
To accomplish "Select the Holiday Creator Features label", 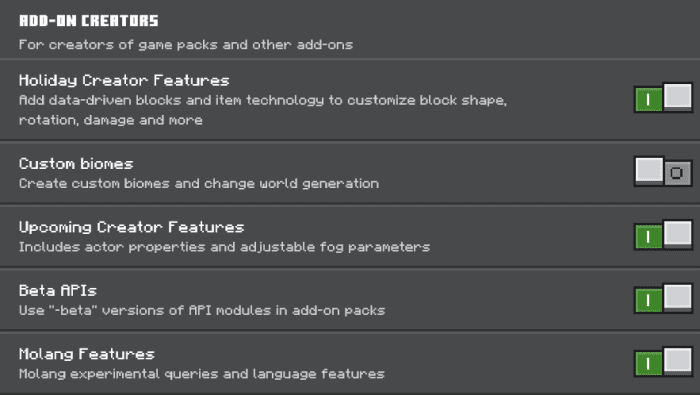I will pyautogui.click(x=124, y=80).
